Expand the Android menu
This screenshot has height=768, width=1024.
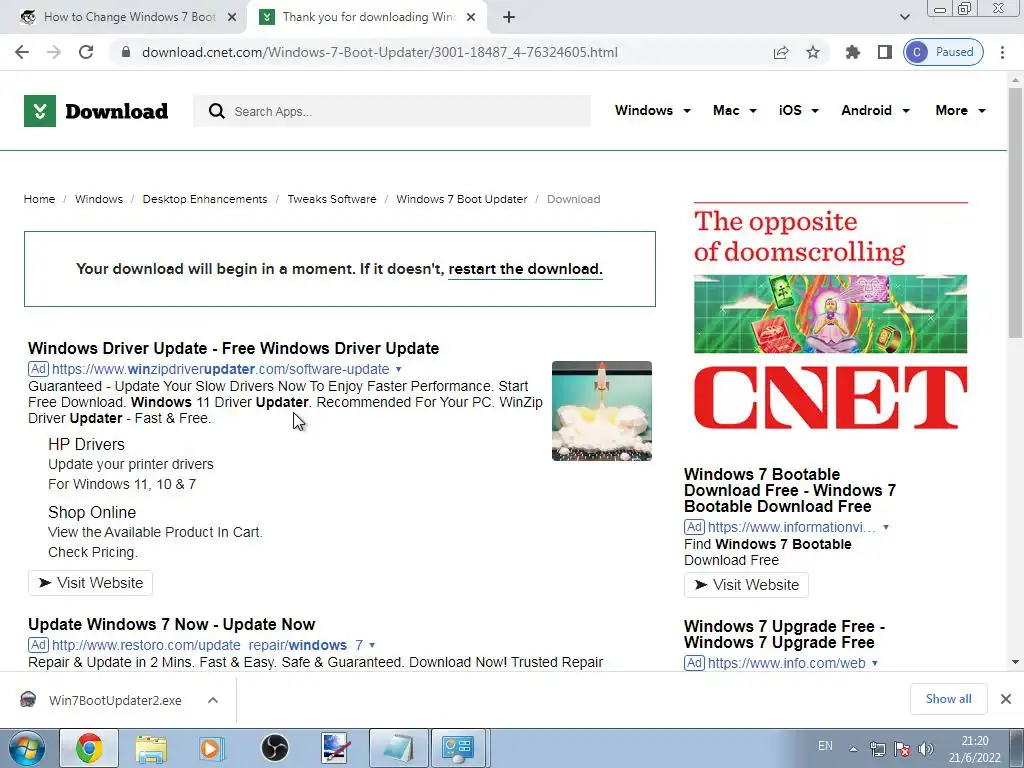[x=875, y=110]
